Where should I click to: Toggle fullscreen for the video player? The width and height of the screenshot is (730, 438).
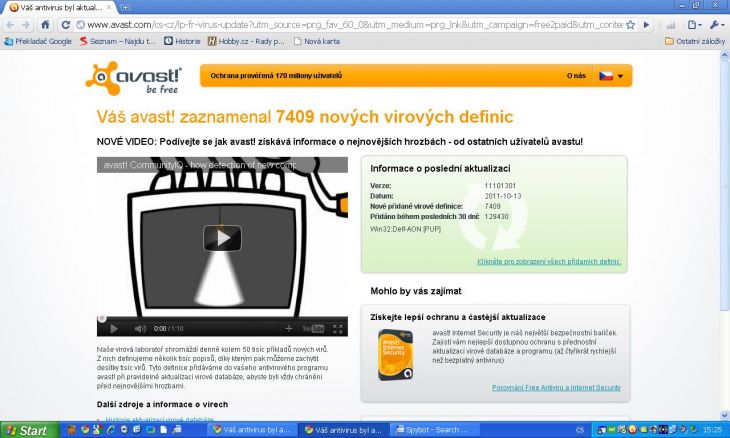338,329
